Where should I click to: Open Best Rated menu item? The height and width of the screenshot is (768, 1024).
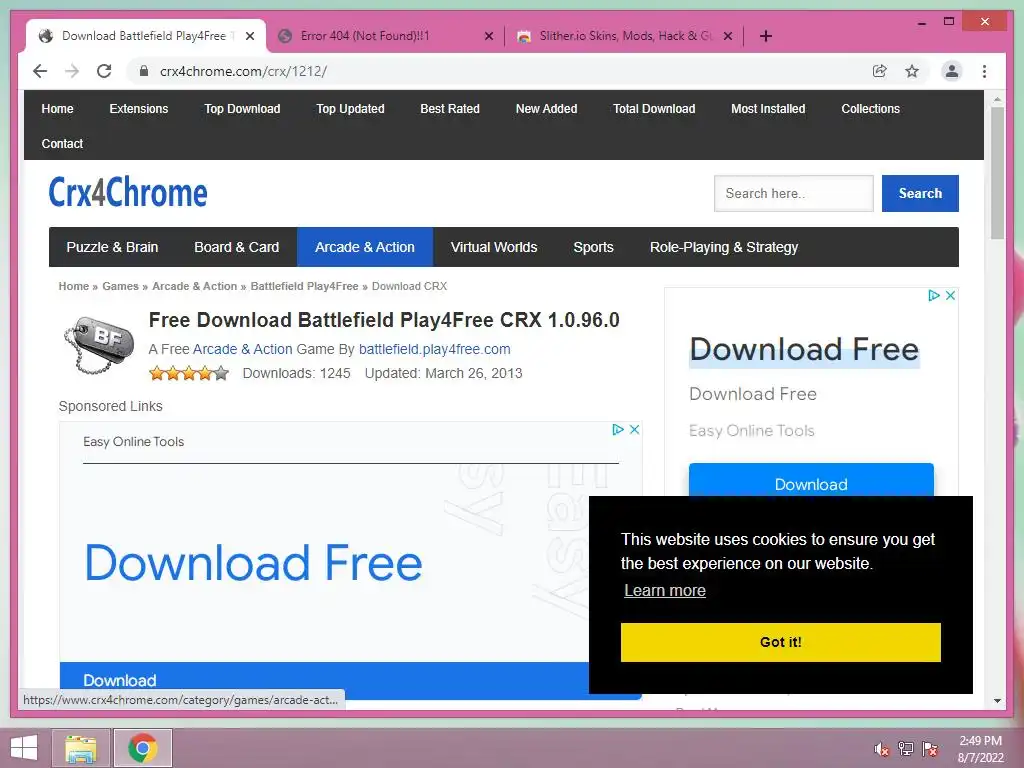coord(450,109)
